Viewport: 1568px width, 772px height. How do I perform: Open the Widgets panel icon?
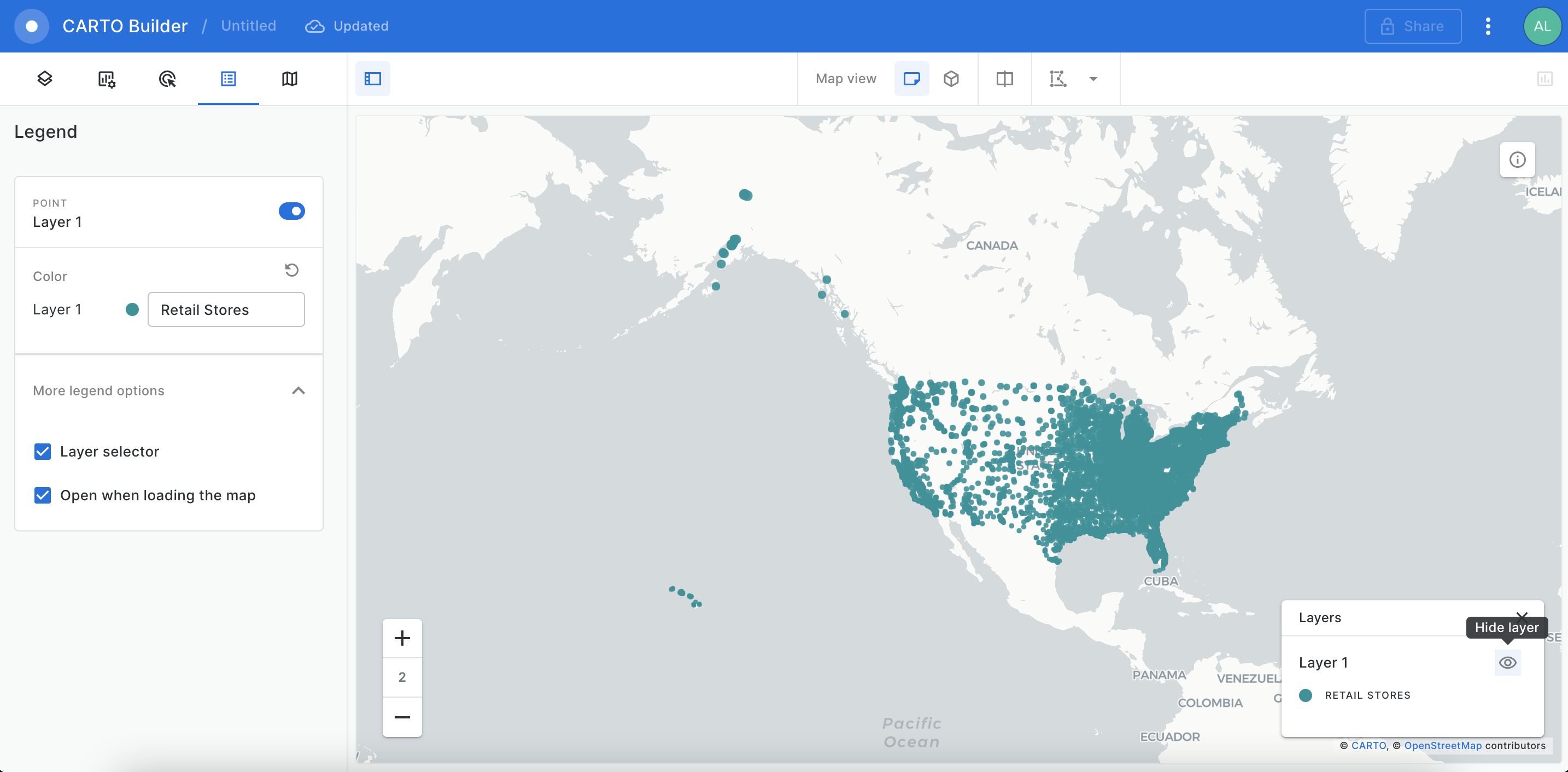(107, 79)
